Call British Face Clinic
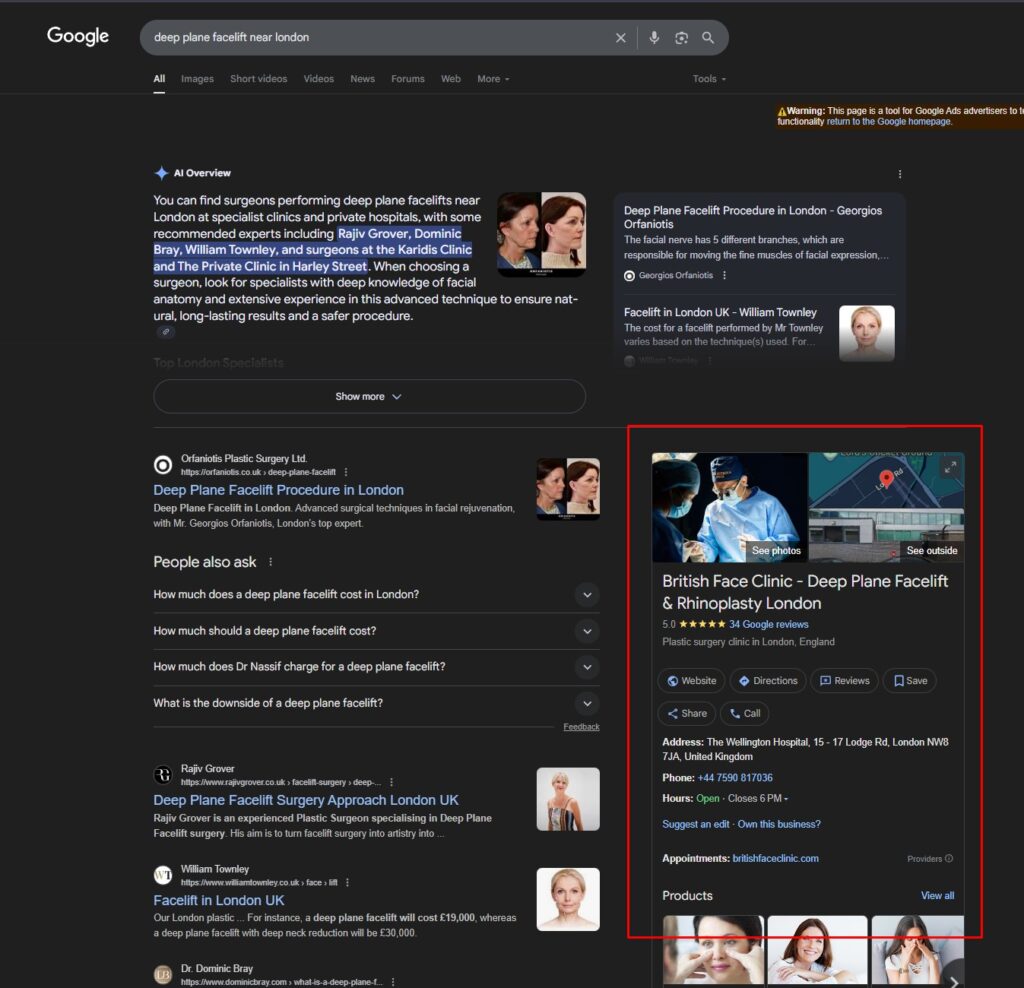 (x=744, y=714)
